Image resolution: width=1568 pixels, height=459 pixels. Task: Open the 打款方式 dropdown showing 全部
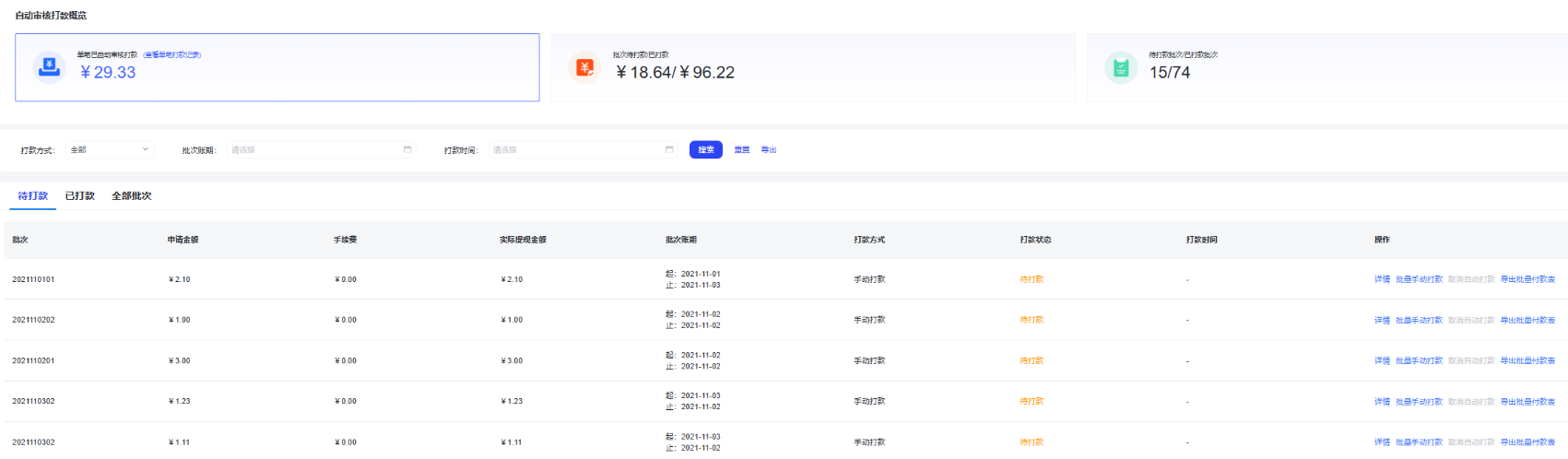(x=109, y=149)
